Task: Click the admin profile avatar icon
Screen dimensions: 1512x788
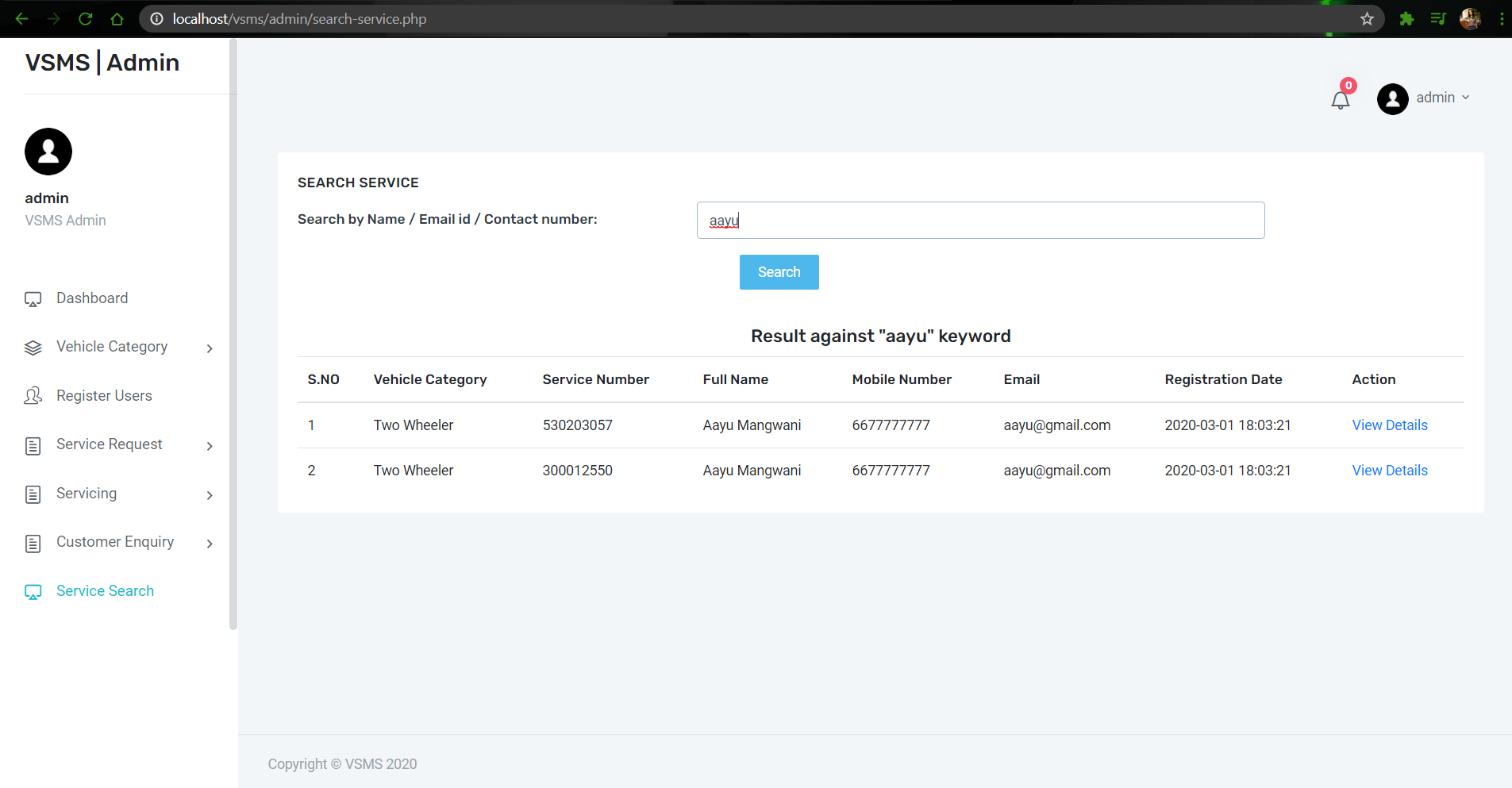Action: pyautogui.click(x=1392, y=99)
